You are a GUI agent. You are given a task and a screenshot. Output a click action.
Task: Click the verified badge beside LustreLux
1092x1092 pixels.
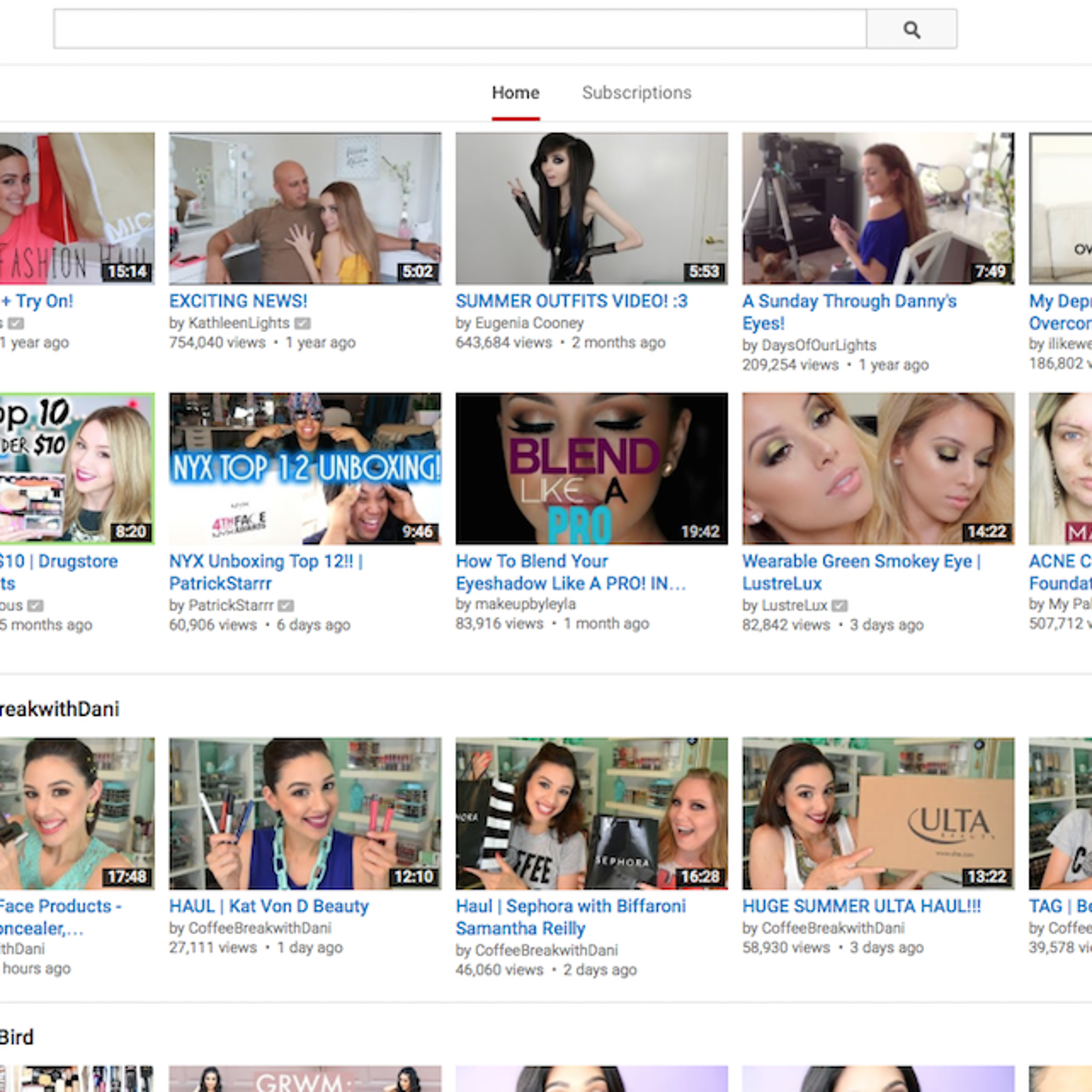[839, 605]
